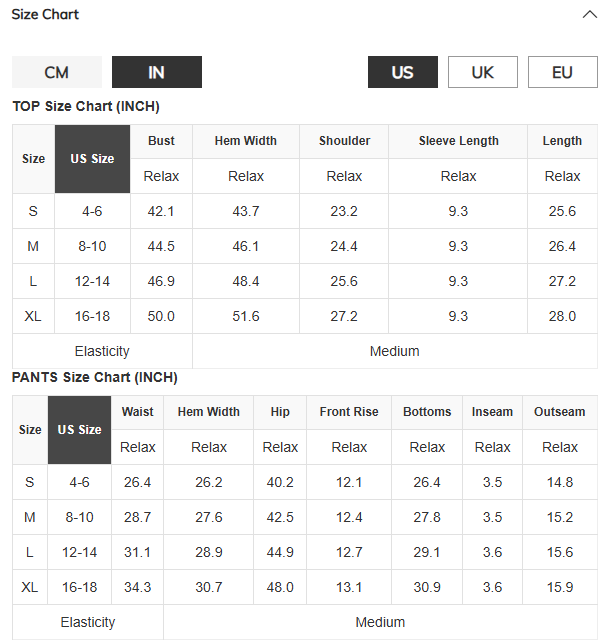This screenshot has height=643, width=607.
Task: Switch measurement units to CM
Action: click(57, 72)
